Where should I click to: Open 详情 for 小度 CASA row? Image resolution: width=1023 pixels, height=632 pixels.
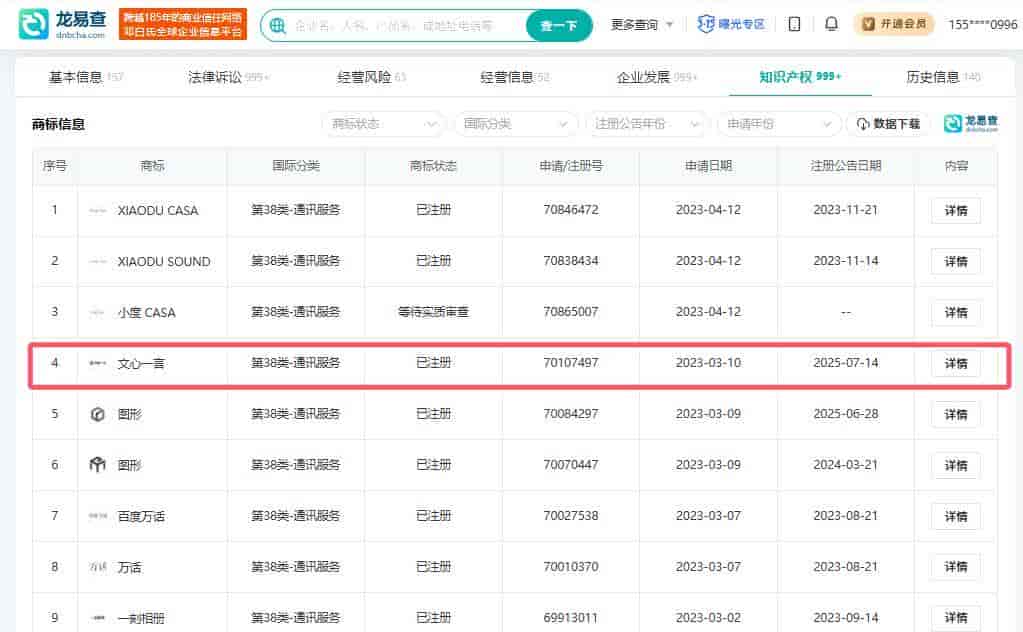(x=956, y=312)
